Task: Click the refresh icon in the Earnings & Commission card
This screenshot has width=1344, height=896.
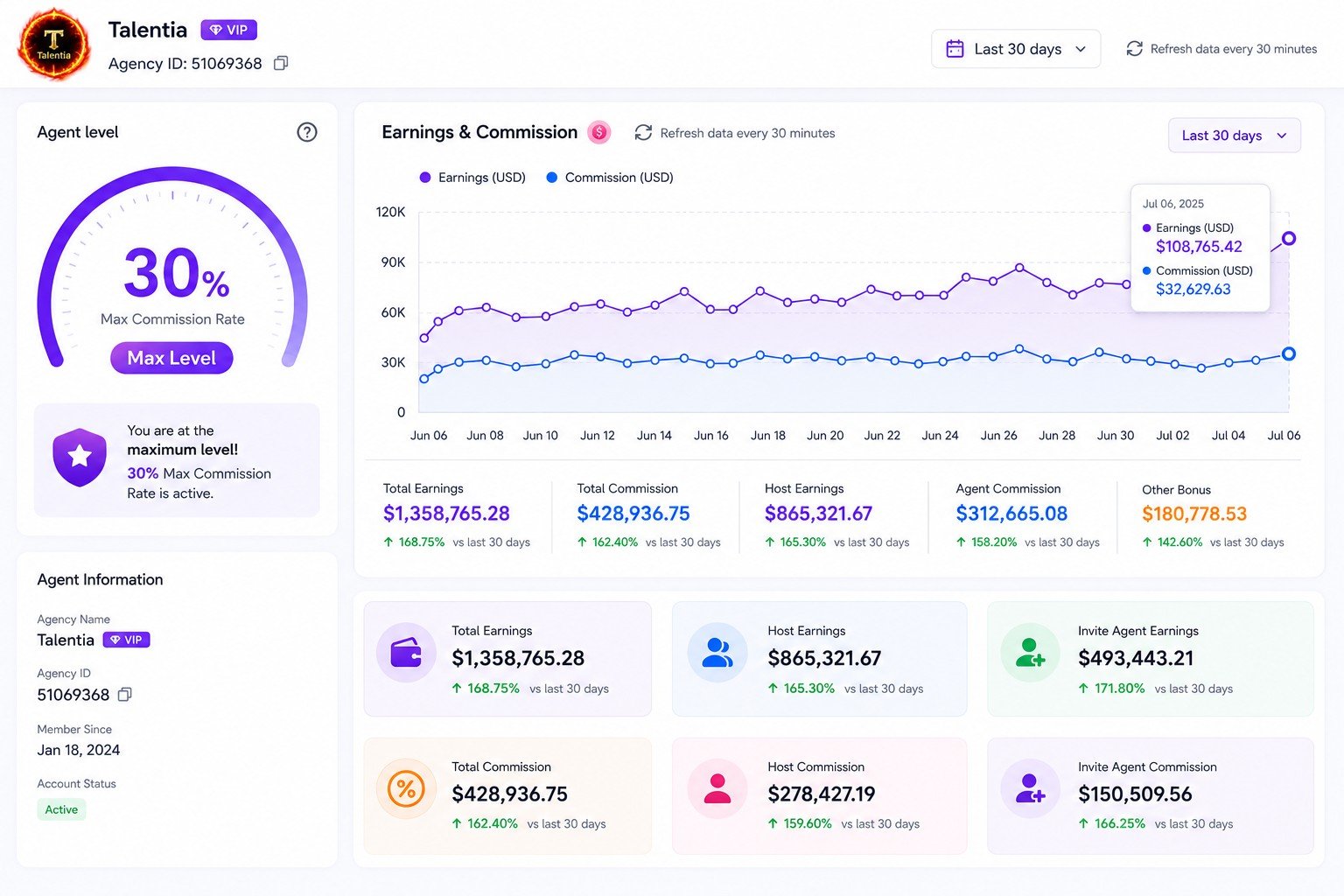Action: point(643,133)
